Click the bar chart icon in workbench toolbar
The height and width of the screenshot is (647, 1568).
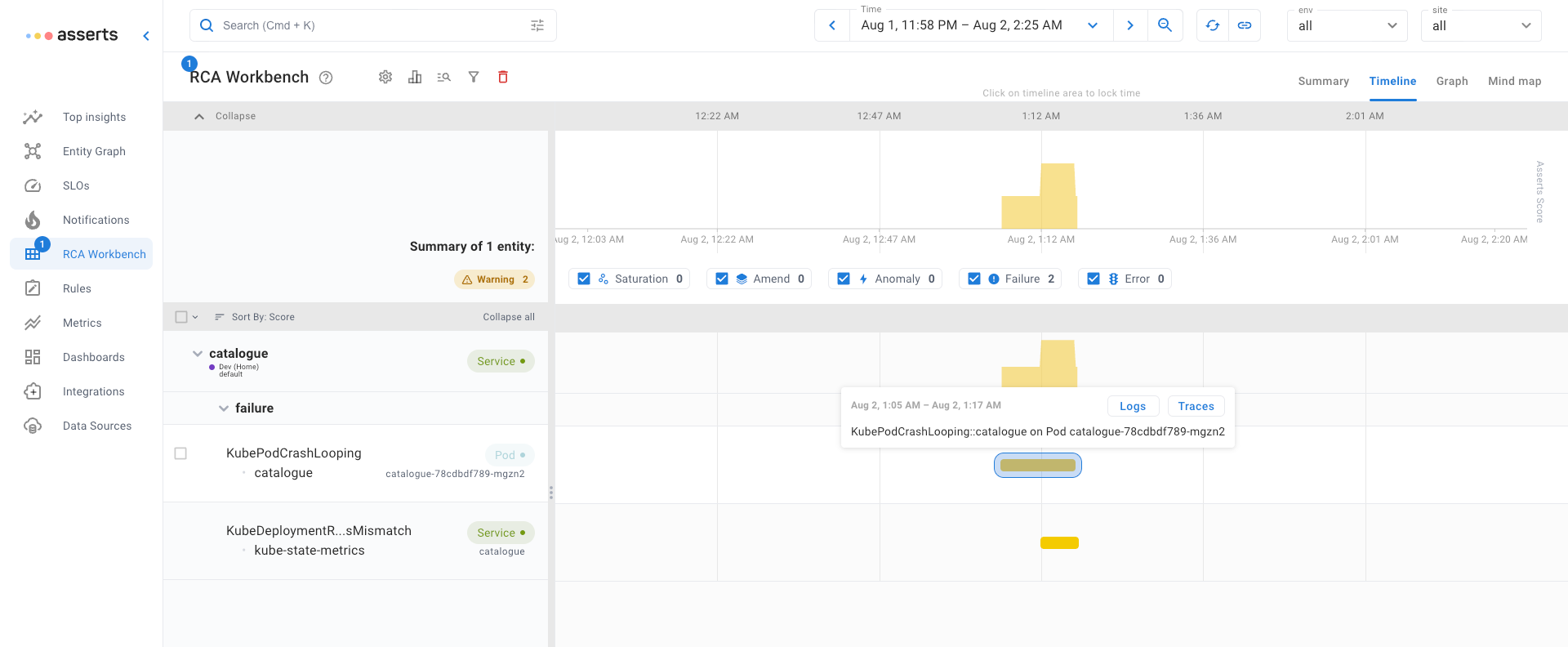tap(415, 77)
